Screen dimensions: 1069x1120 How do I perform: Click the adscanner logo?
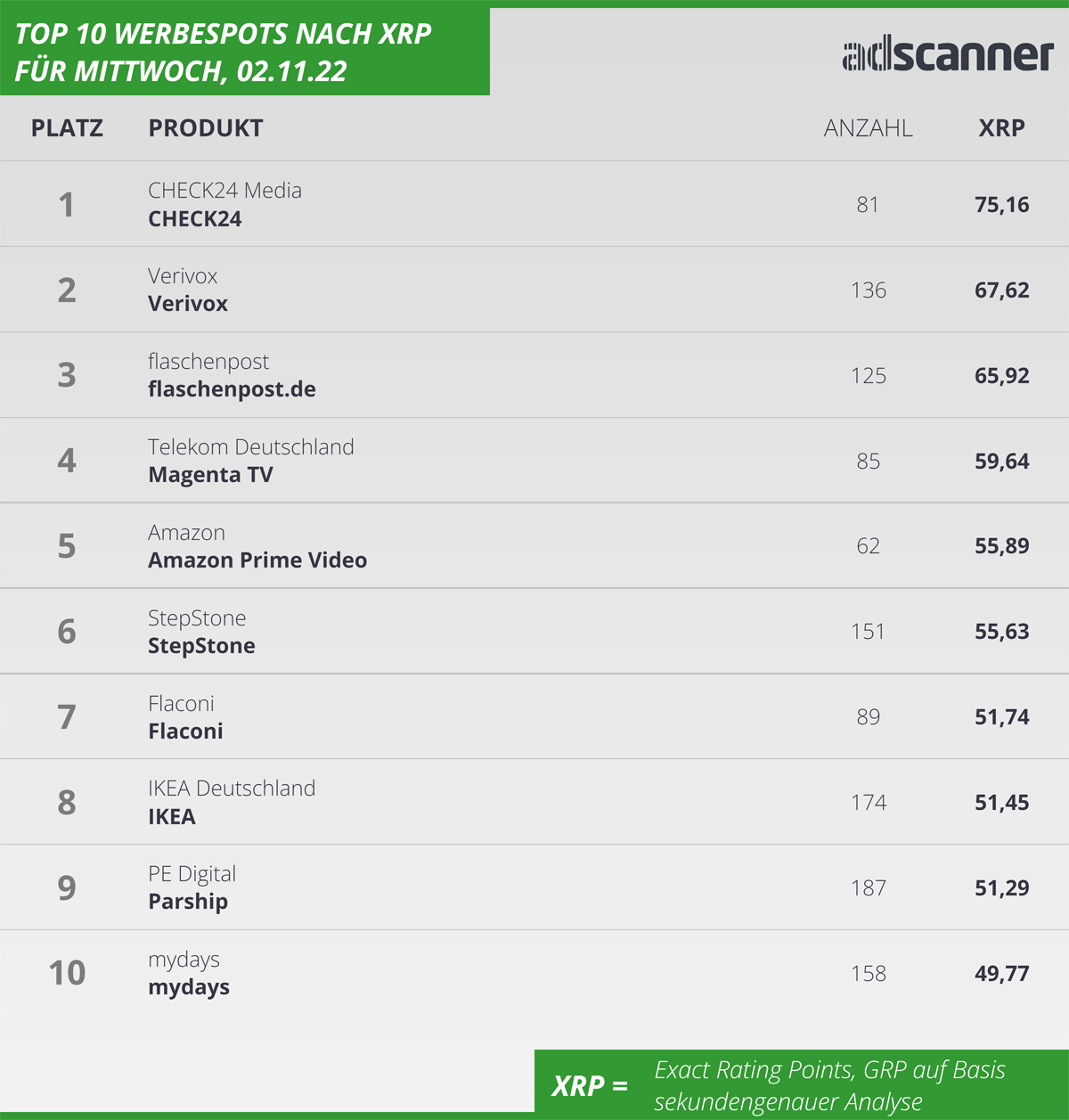[948, 55]
